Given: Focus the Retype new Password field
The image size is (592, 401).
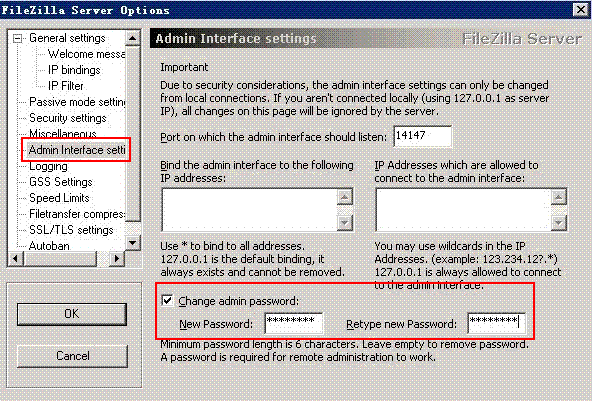Looking at the screenshot, I should [496, 323].
